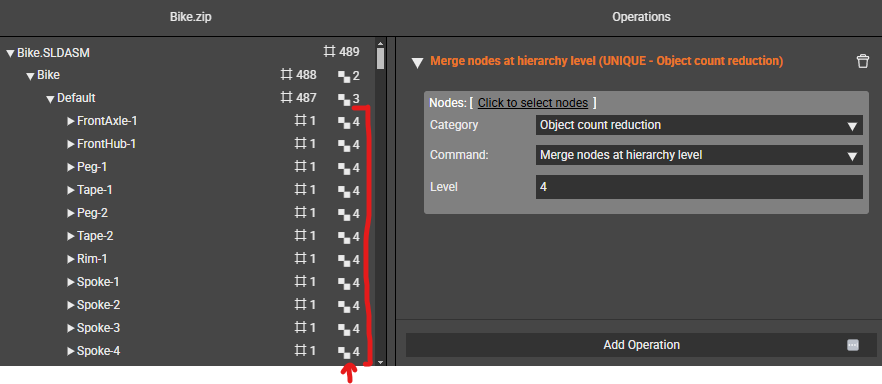Click the node count icon for Spoke-1
This screenshot has height=384, width=882.
[x=301, y=282]
